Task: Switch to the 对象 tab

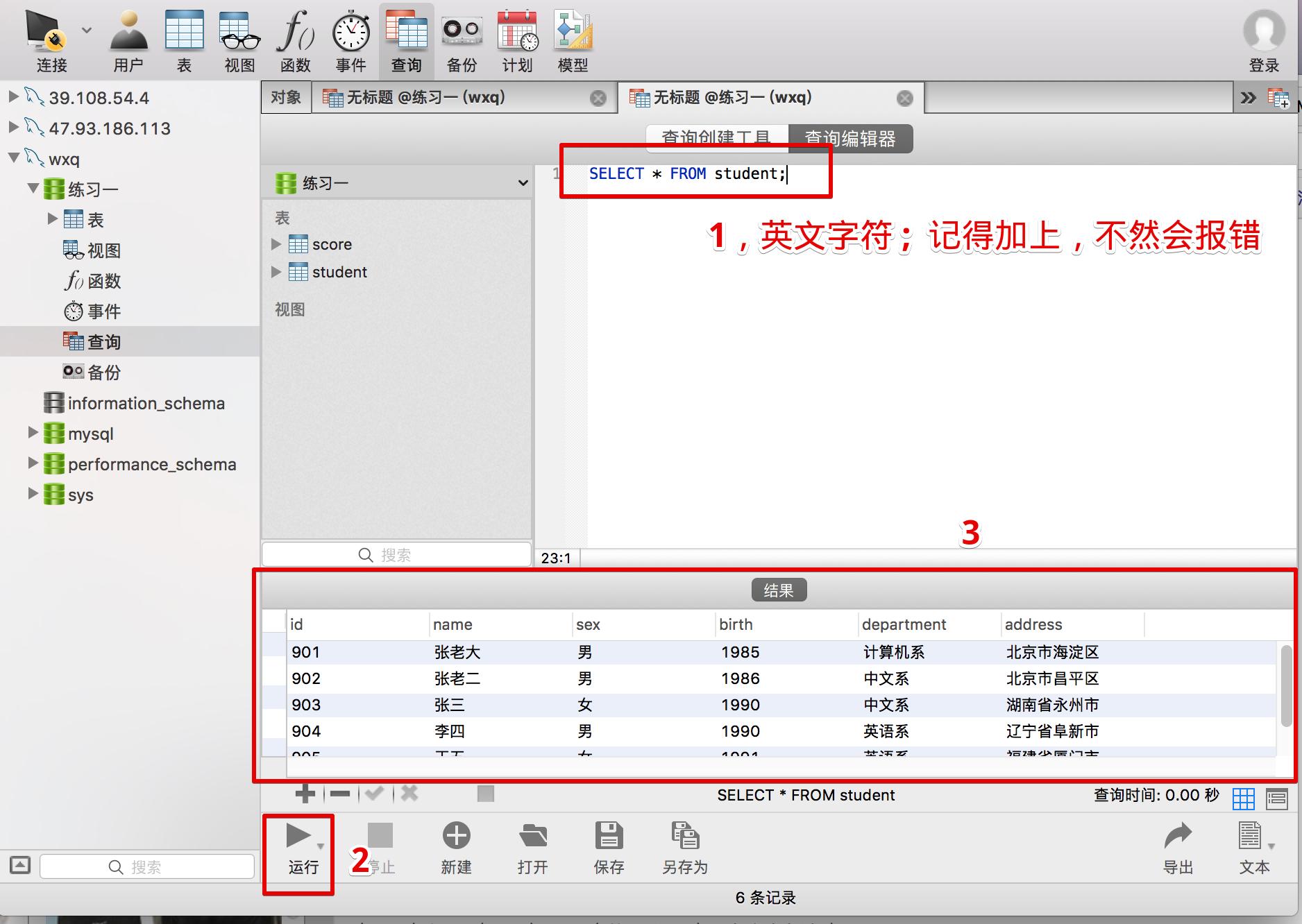Action: click(x=286, y=97)
